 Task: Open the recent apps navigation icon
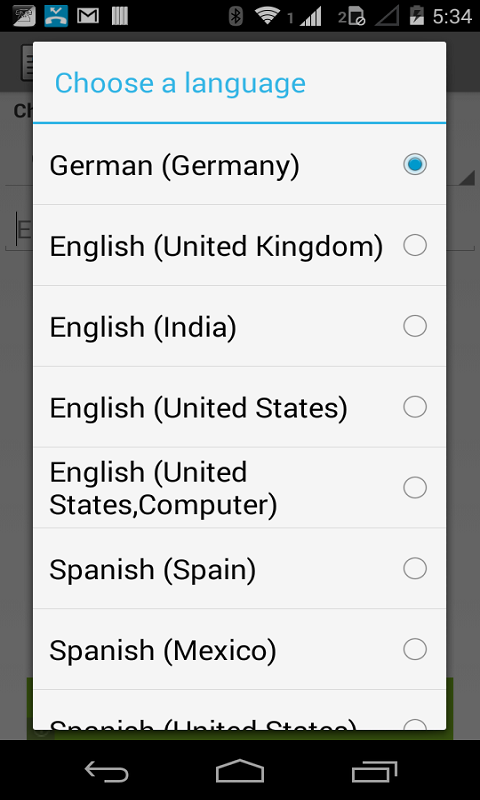[x=374, y=770]
